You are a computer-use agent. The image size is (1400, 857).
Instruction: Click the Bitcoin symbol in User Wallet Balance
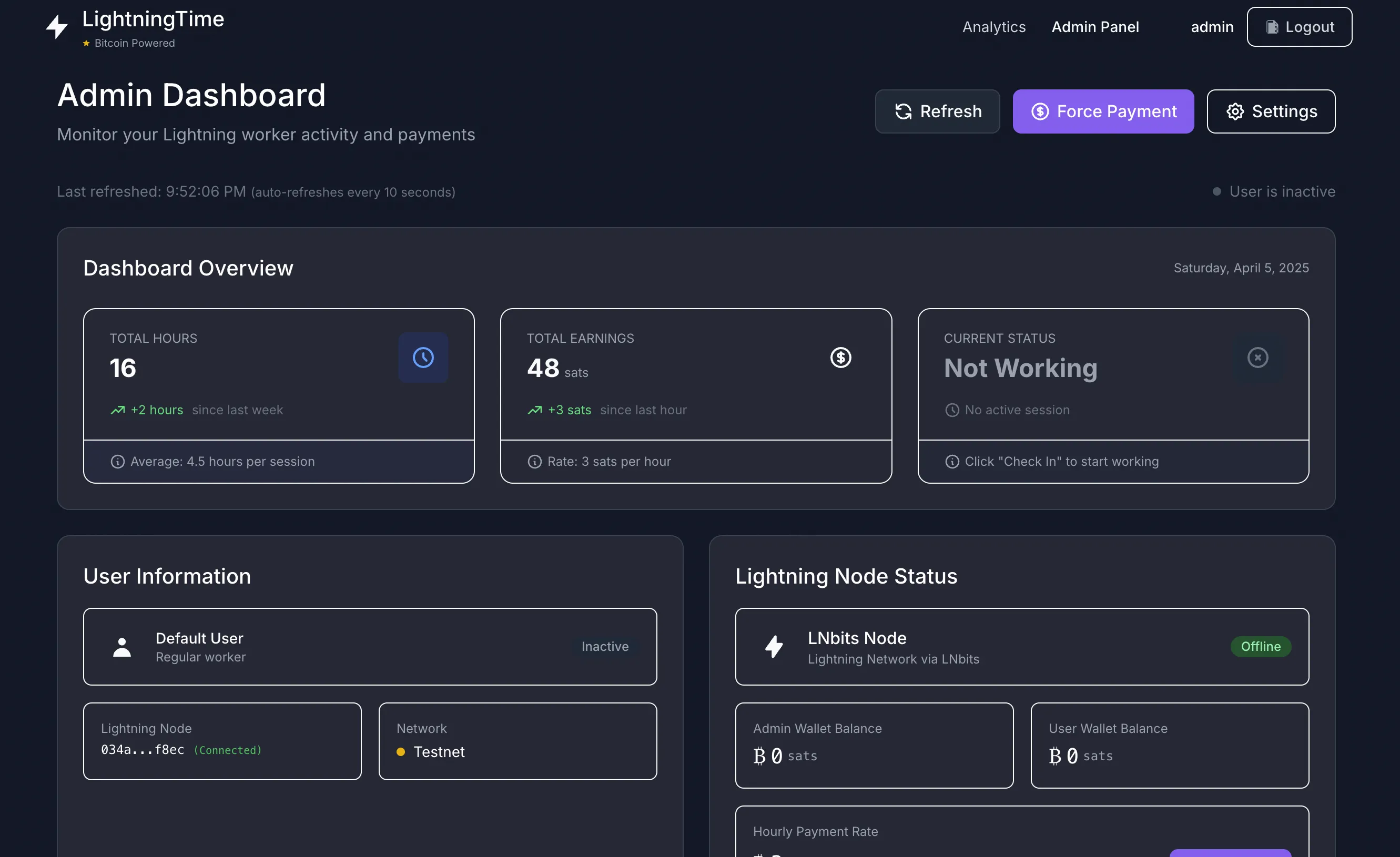(1055, 756)
